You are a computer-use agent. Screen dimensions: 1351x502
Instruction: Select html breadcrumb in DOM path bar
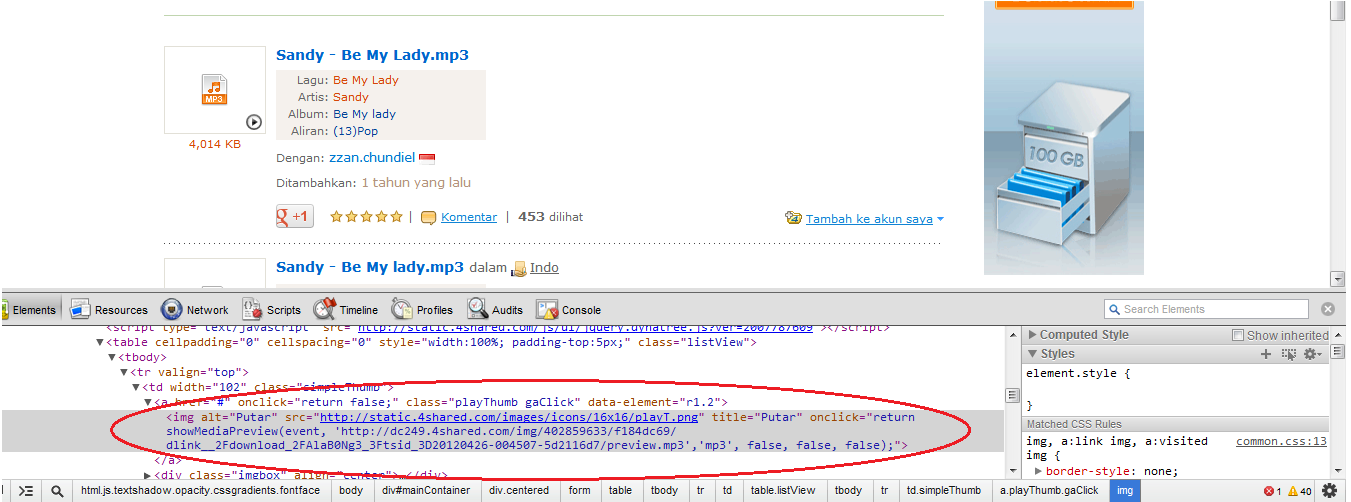click(200, 491)
